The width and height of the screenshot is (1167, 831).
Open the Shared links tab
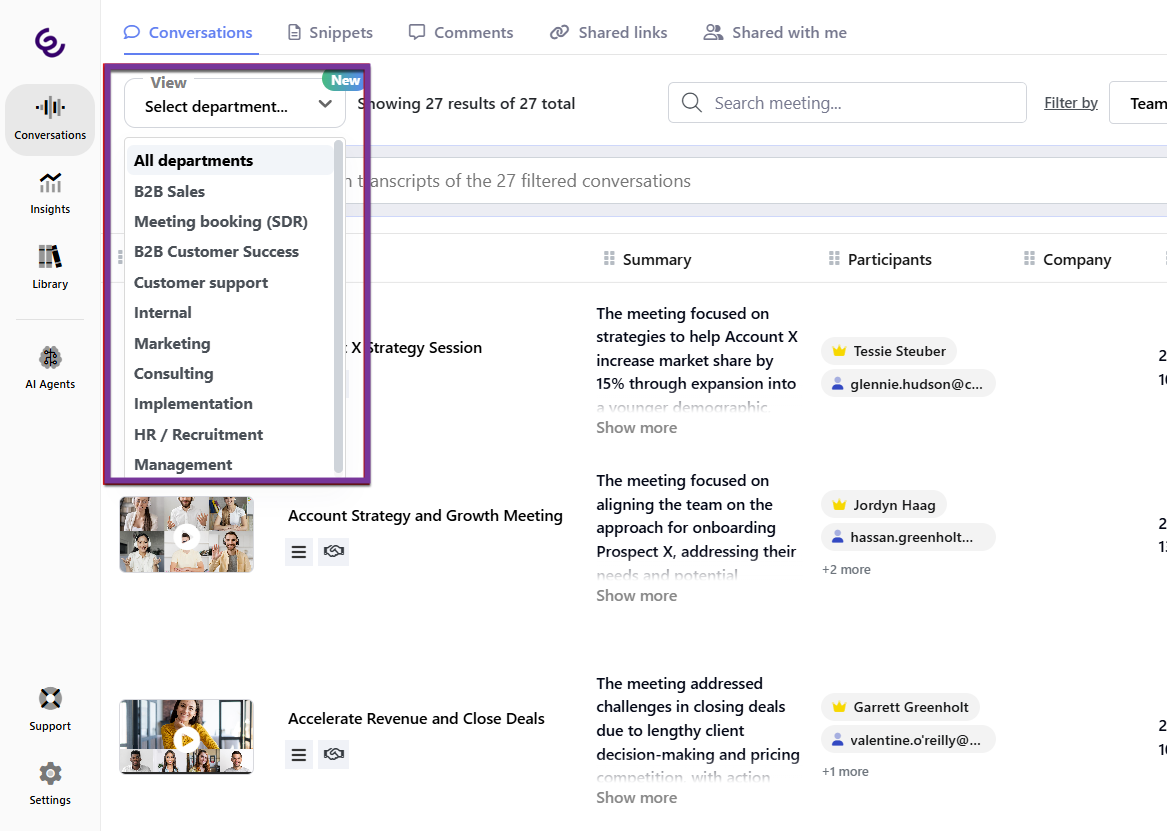click(x=608, y=33)
